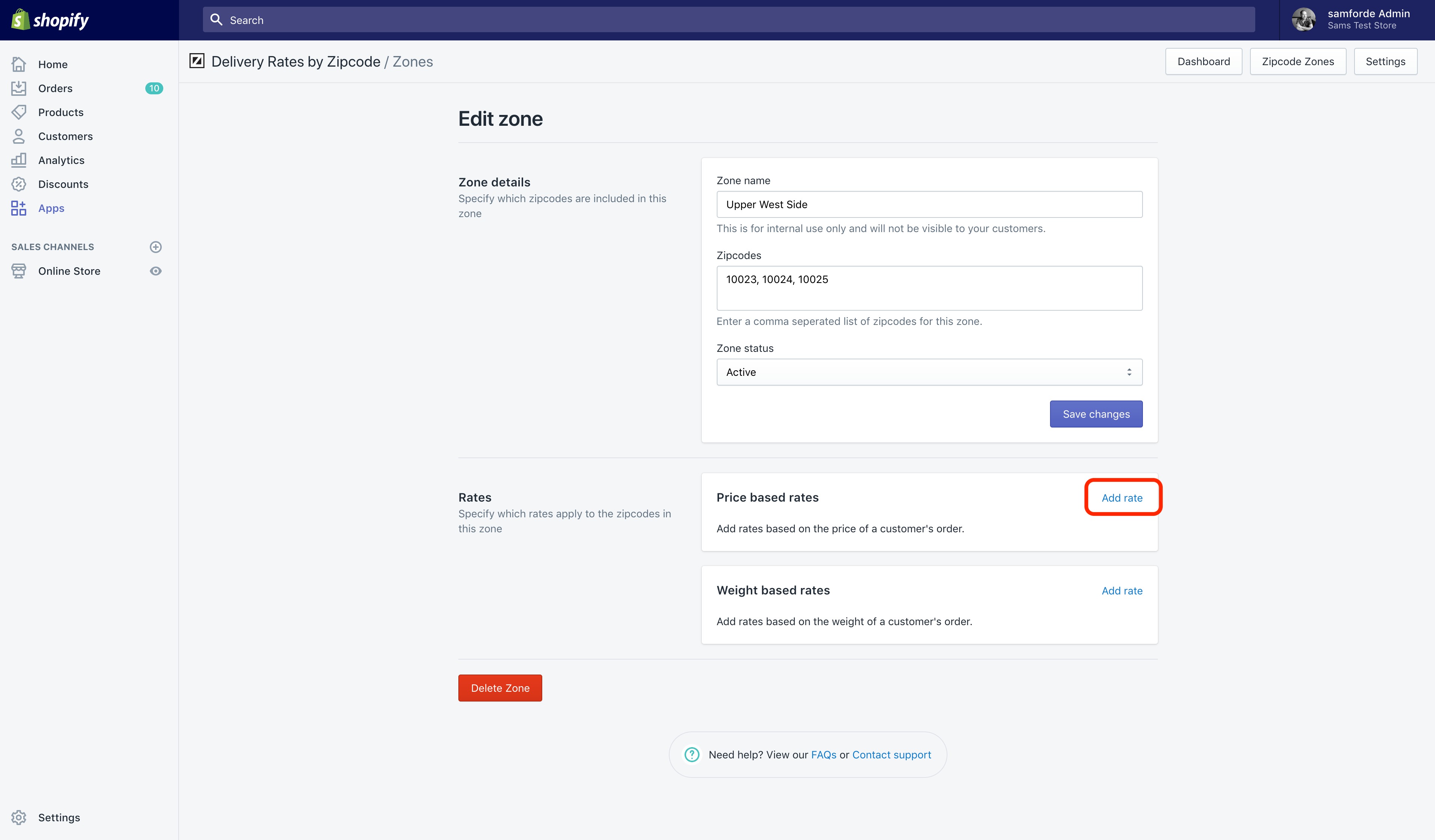Open Customers in sidebar

tap(66, 136)
